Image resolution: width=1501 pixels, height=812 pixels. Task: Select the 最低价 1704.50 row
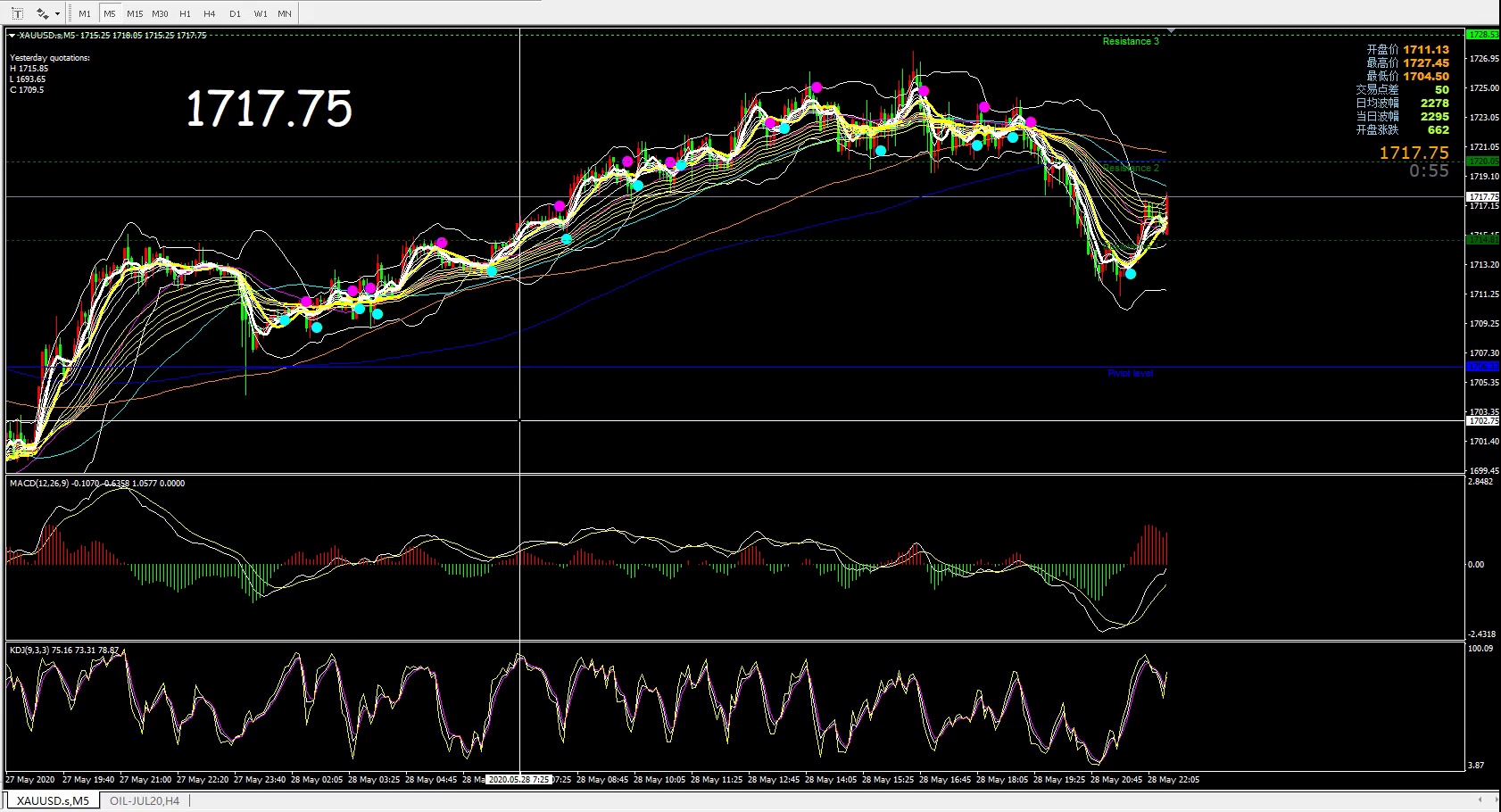click(1407, 77)
